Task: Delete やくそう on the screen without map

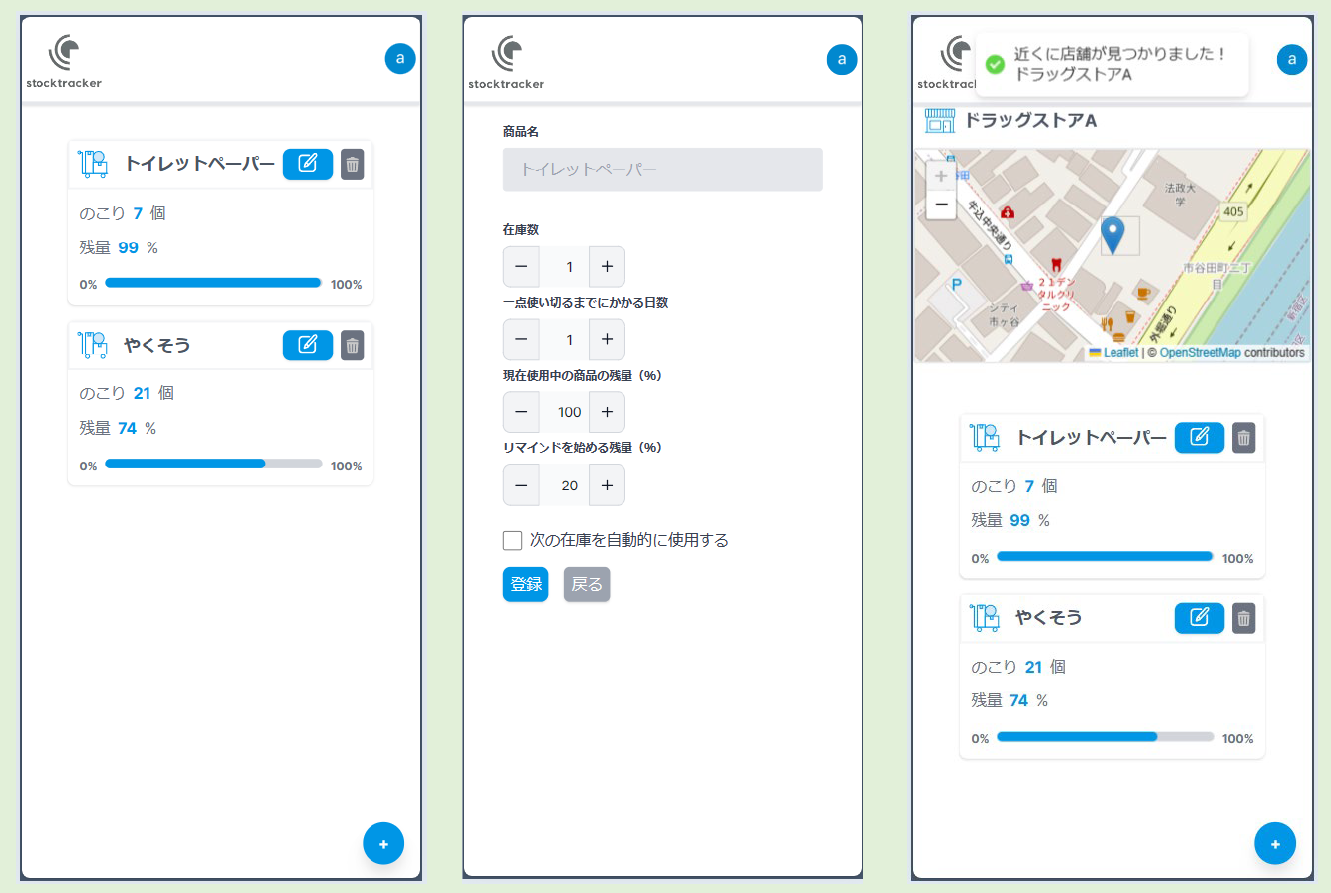Action: point(352,346)
